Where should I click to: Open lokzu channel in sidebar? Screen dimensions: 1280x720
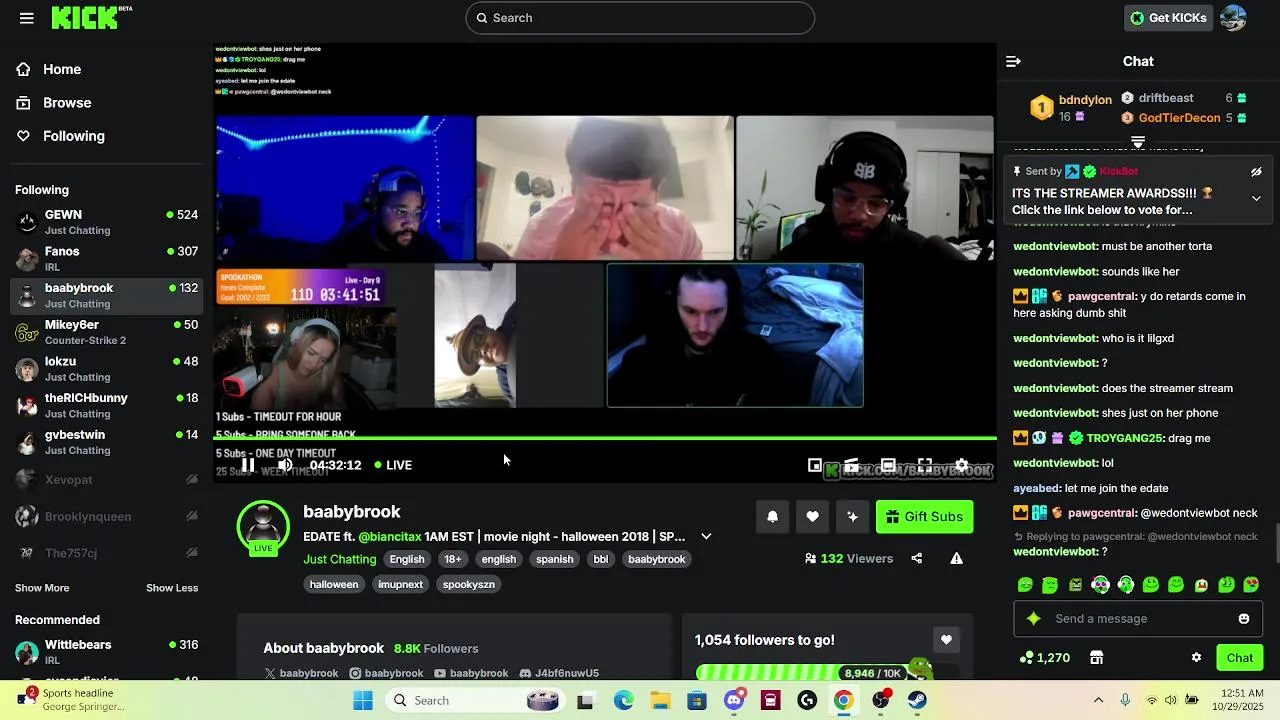click(106, 369)
